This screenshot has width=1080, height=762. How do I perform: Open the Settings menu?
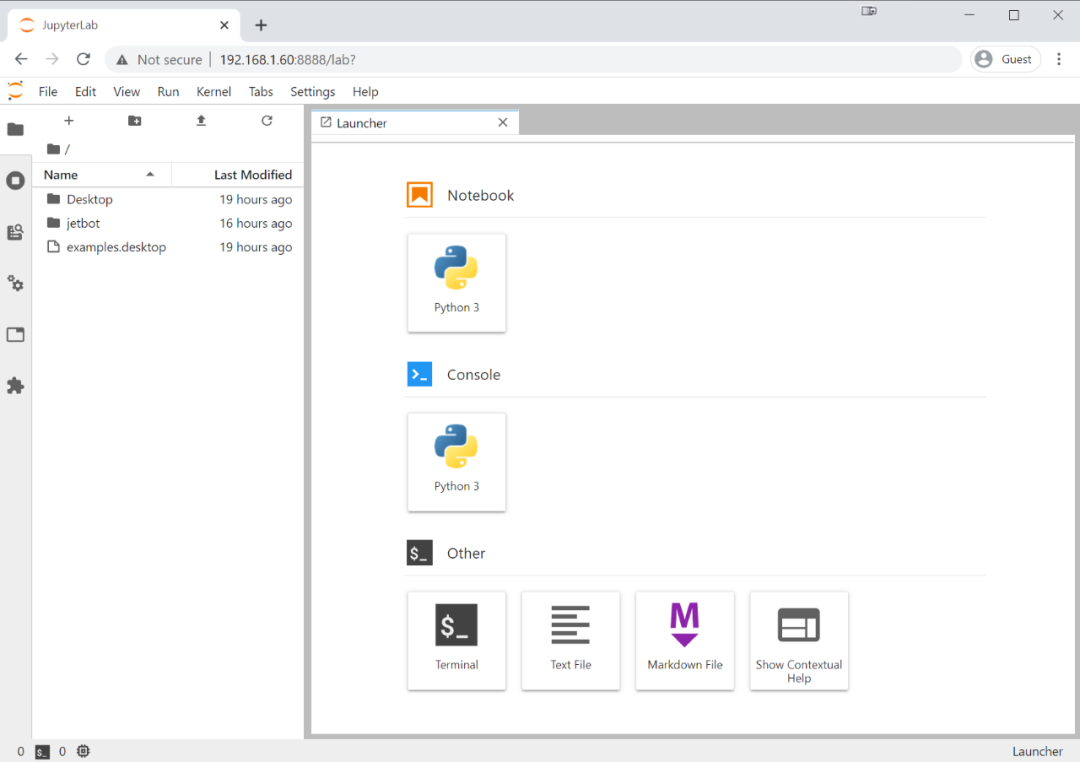pyautogui.click(x=312, y=92)
